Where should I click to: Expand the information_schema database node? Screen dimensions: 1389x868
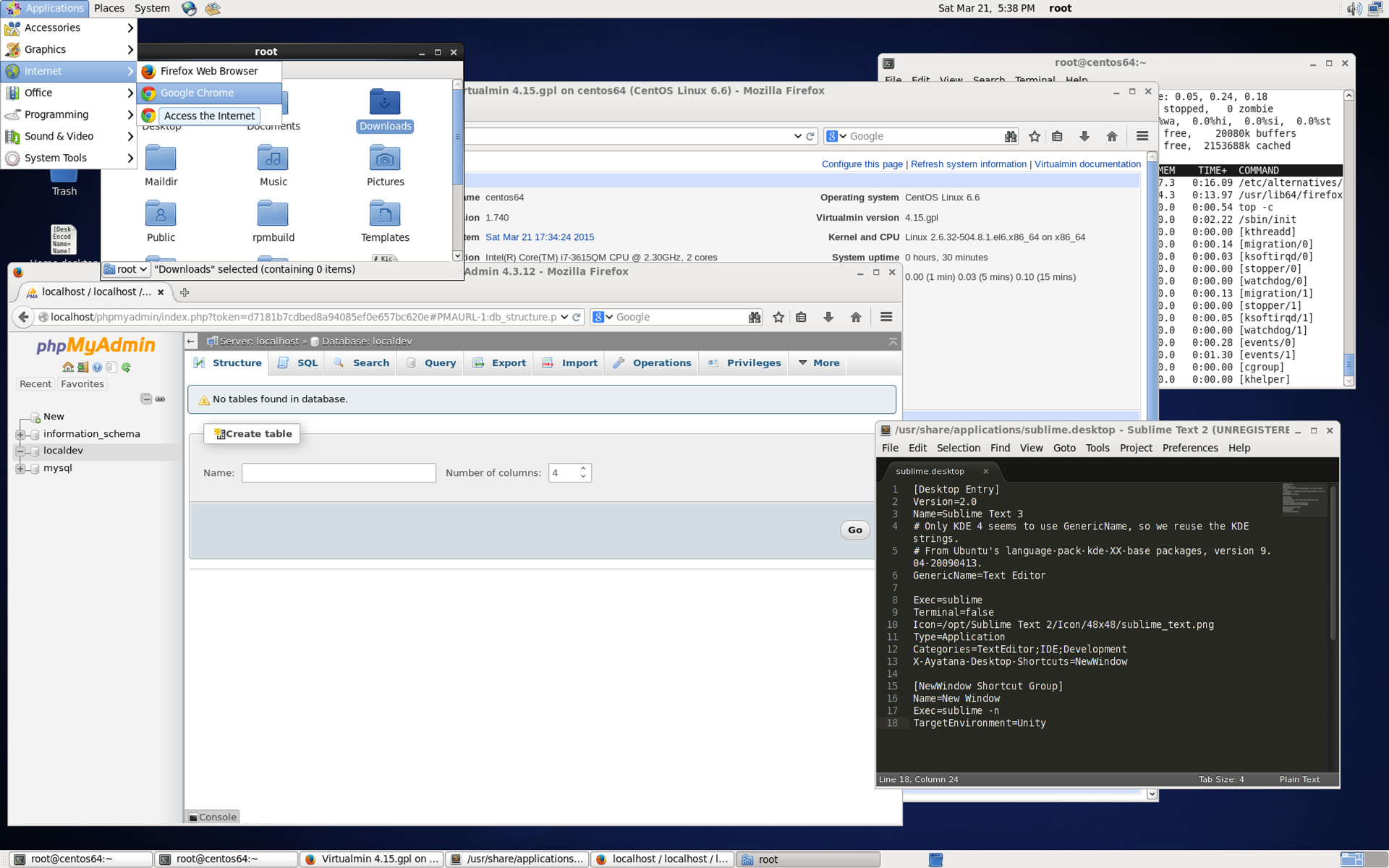20,434
